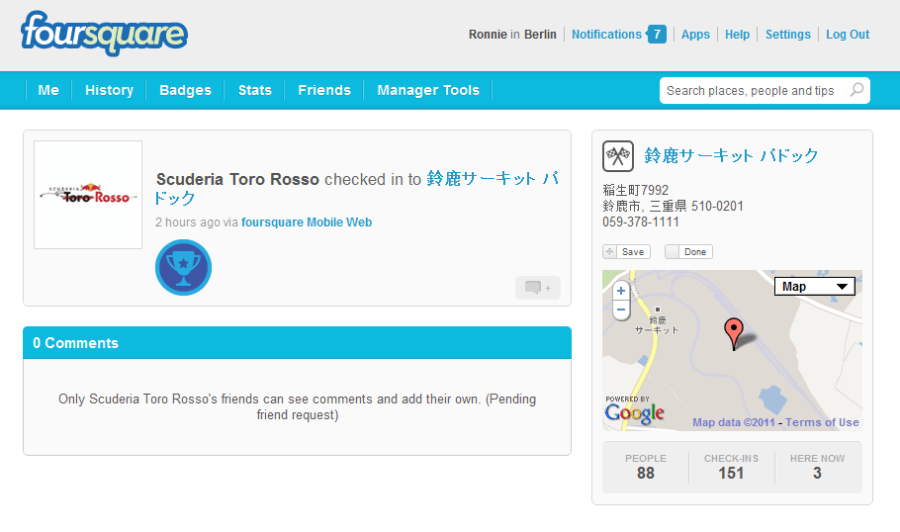Open the Help link
900x532 pixels.
pos(737,34)
